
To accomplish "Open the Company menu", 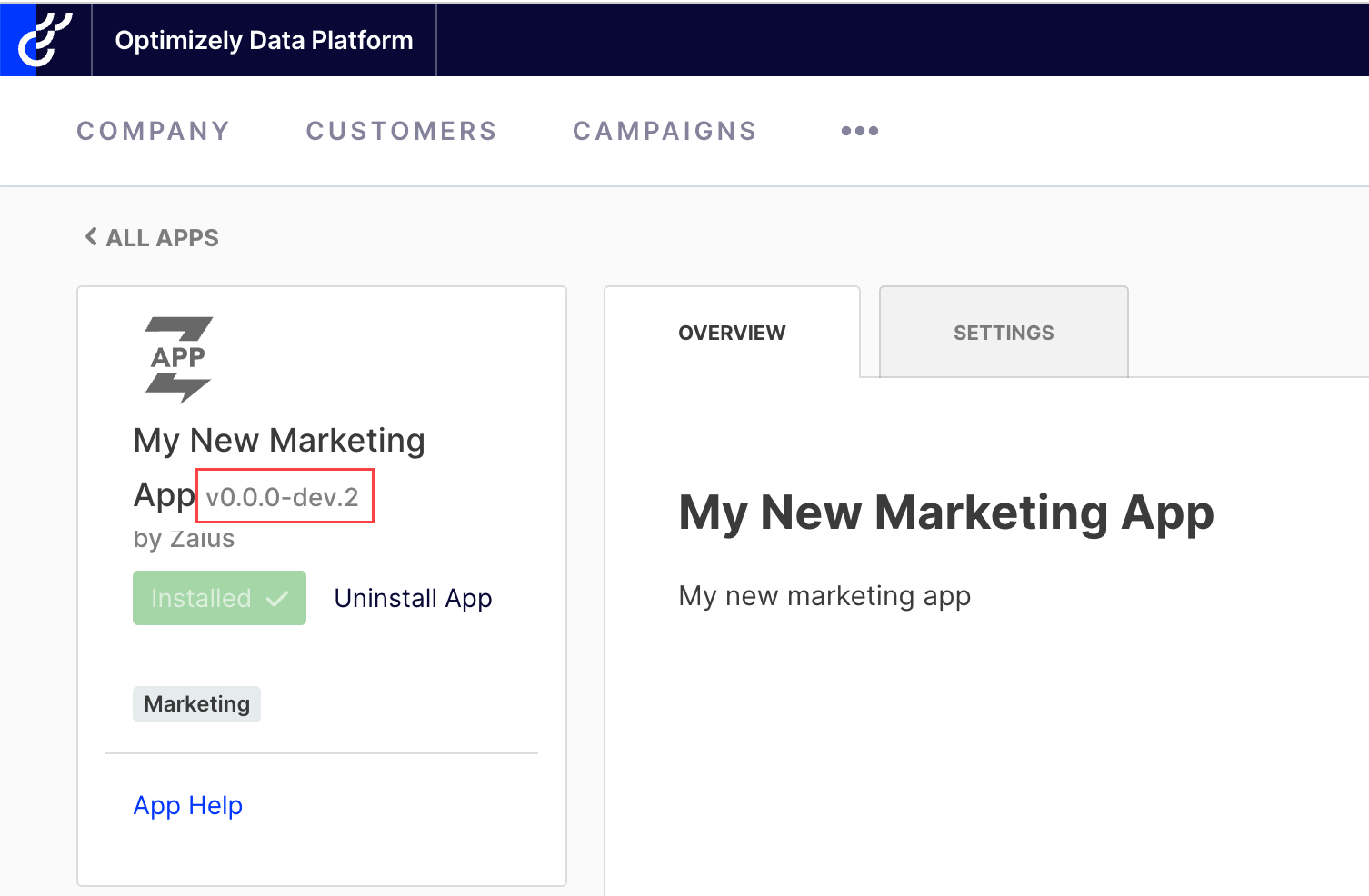I will pos(153,131).
